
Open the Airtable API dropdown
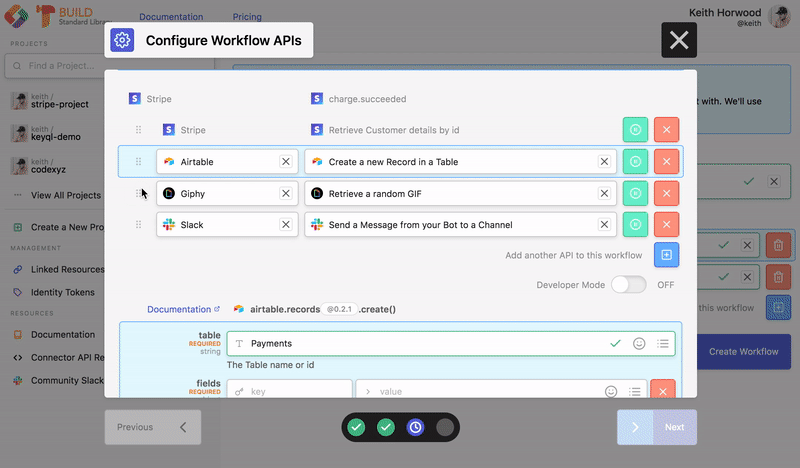coord(227,162)
